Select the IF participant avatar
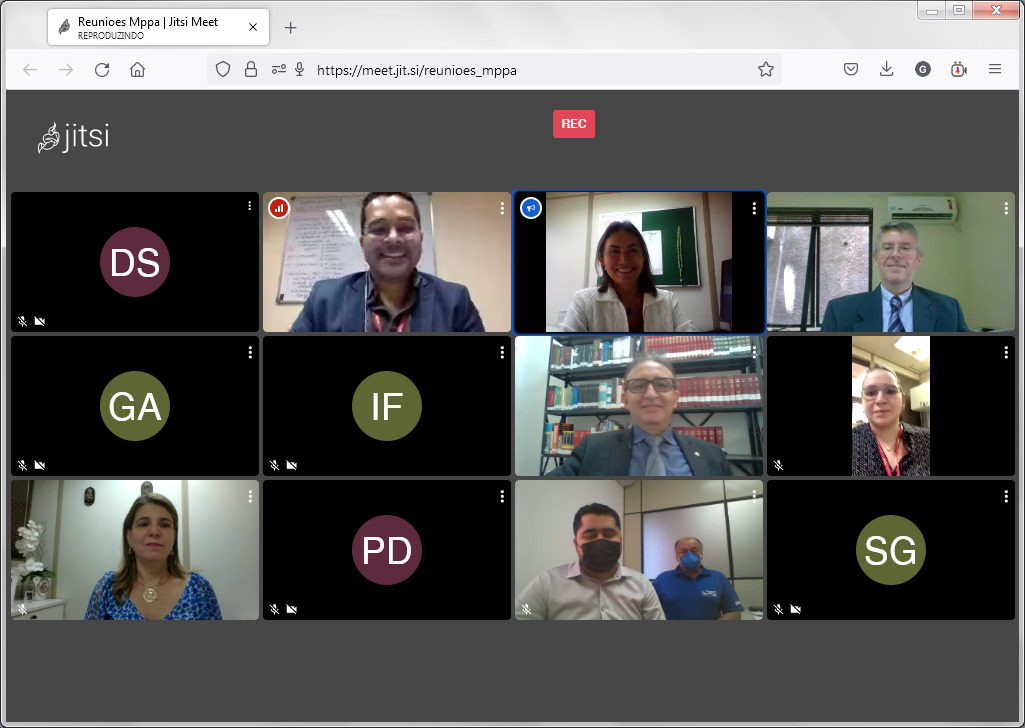The image size is (1025, 728). [387, 406]
